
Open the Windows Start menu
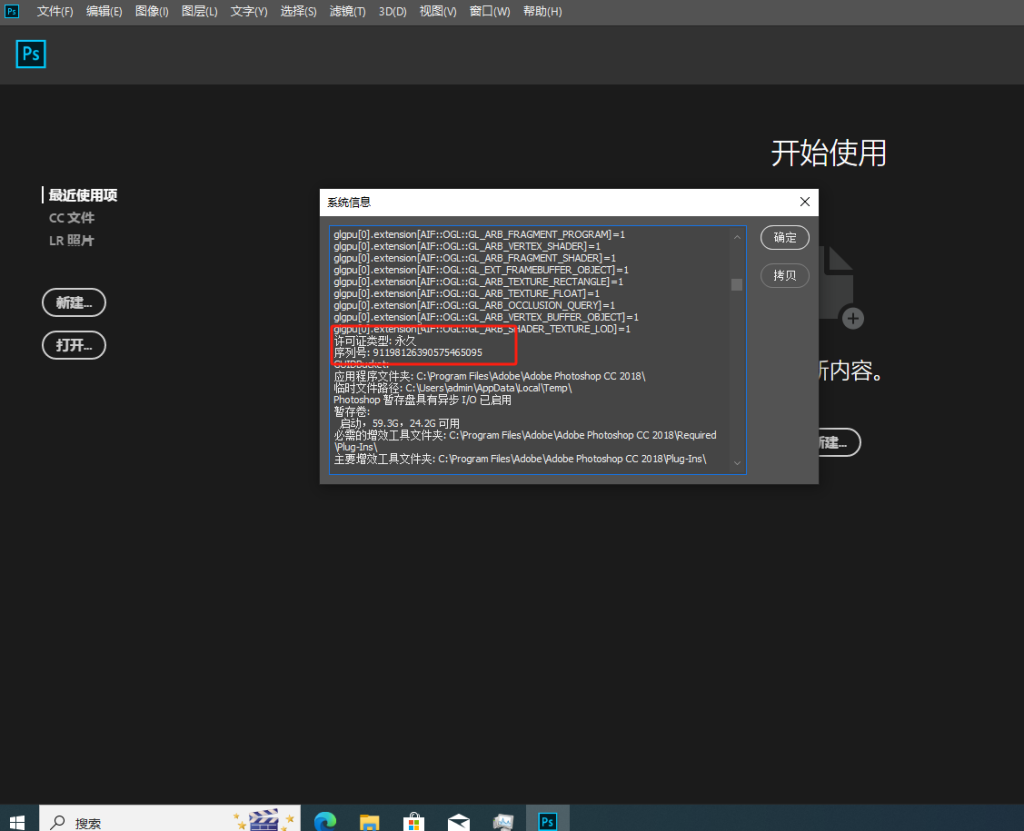tap(17, 821)
